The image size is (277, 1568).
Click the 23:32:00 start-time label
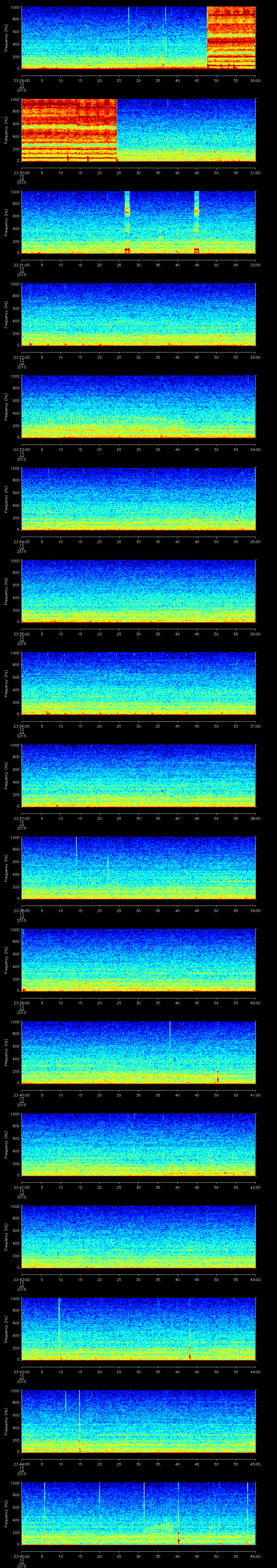point(21,357)
